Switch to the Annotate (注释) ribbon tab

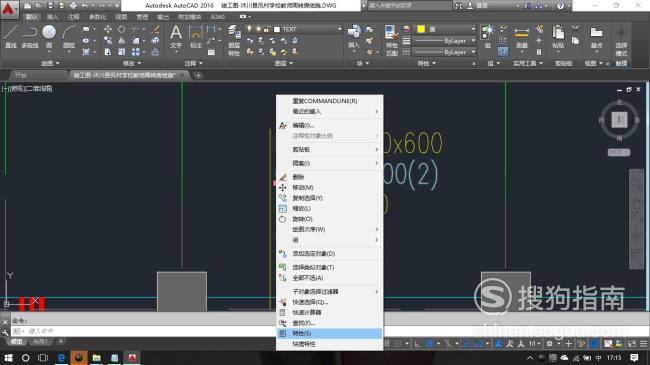point(73,17)
